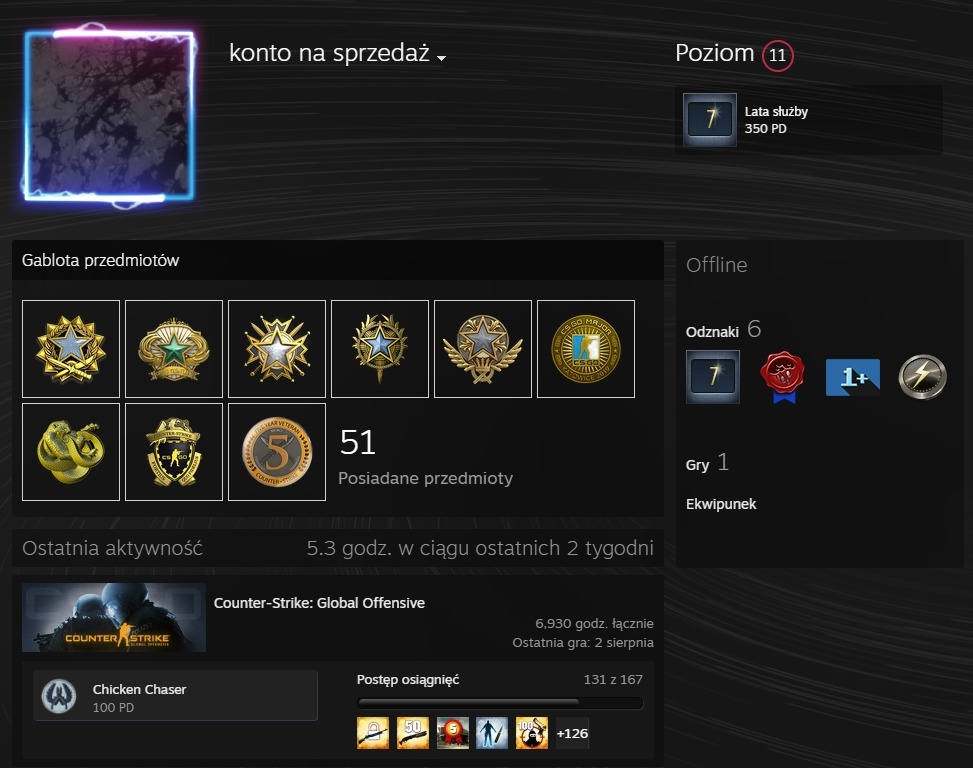Click the green star service medal
Screen dimensions: 973x768
[x=174, y=349]
